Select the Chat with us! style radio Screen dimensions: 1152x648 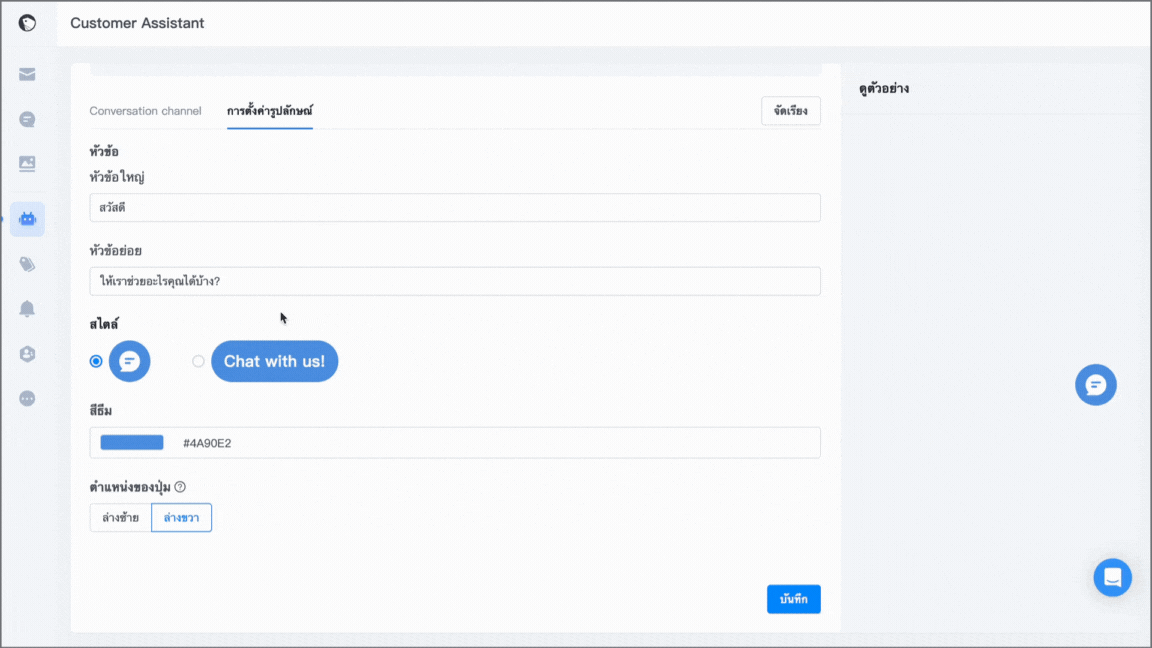click(198, 361)
